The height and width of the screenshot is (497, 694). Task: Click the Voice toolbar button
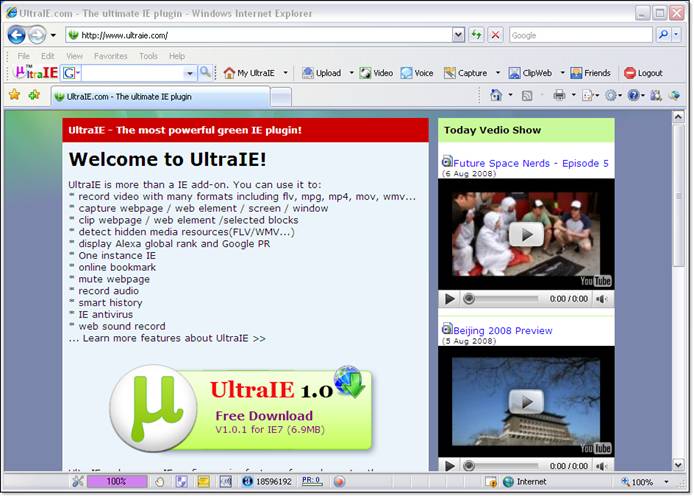click(x=417, y=73)
